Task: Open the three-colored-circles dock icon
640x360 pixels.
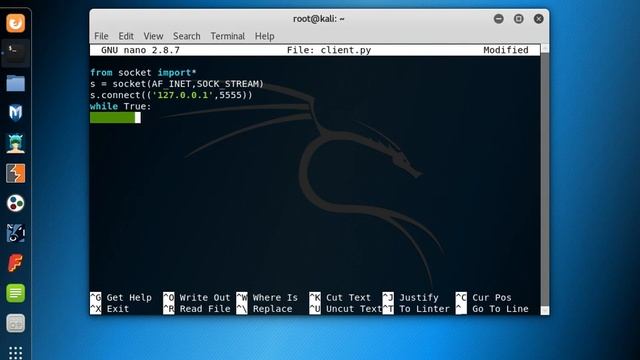Action: click(x=16, y=203)
